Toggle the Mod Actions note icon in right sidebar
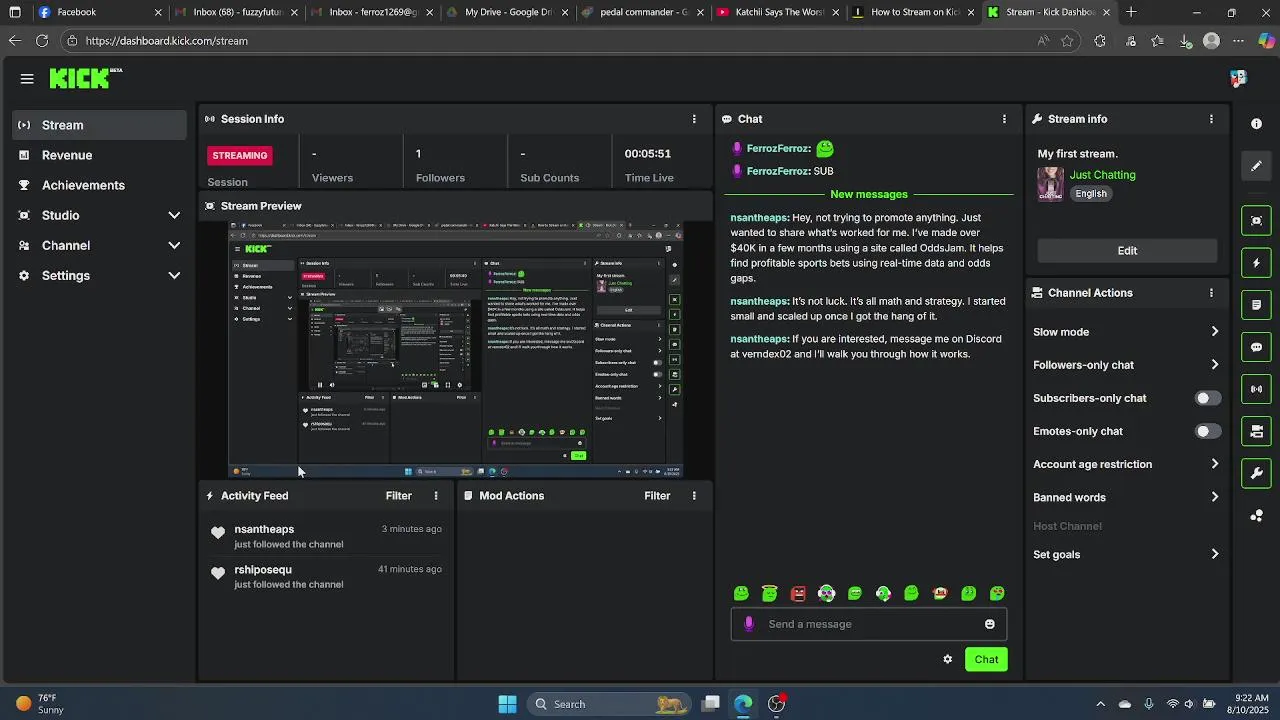Viewport: 1280px width, 720px height. click(1256, 305)
